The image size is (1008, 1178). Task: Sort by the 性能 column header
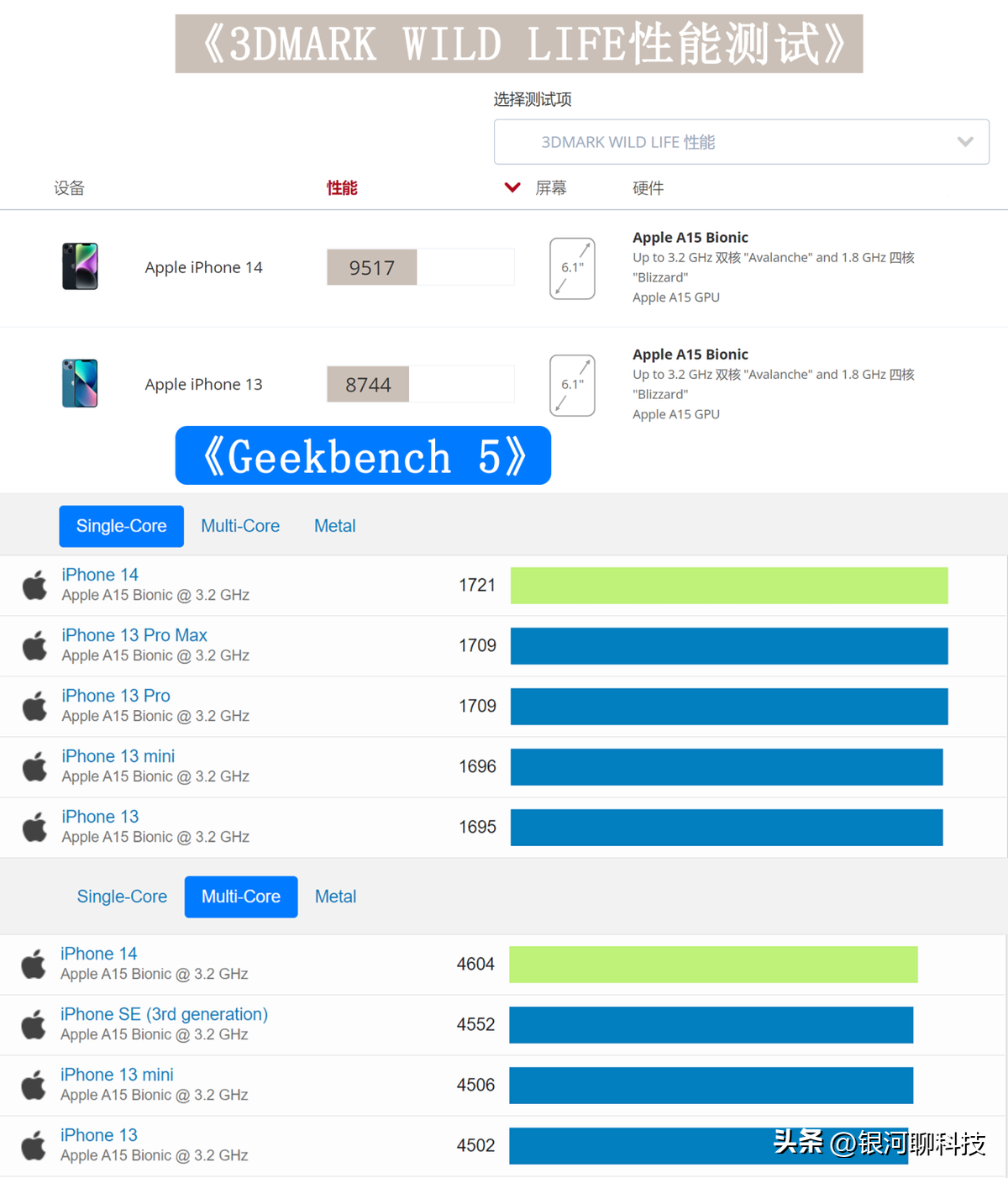click(x=342, y=188)
